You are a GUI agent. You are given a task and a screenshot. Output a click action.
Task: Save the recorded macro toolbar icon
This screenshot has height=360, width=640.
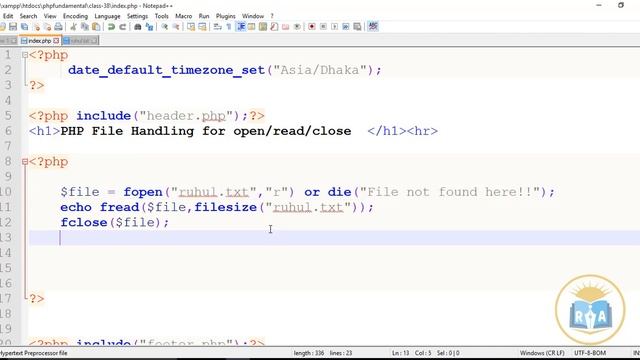click(x=357, y=27)
